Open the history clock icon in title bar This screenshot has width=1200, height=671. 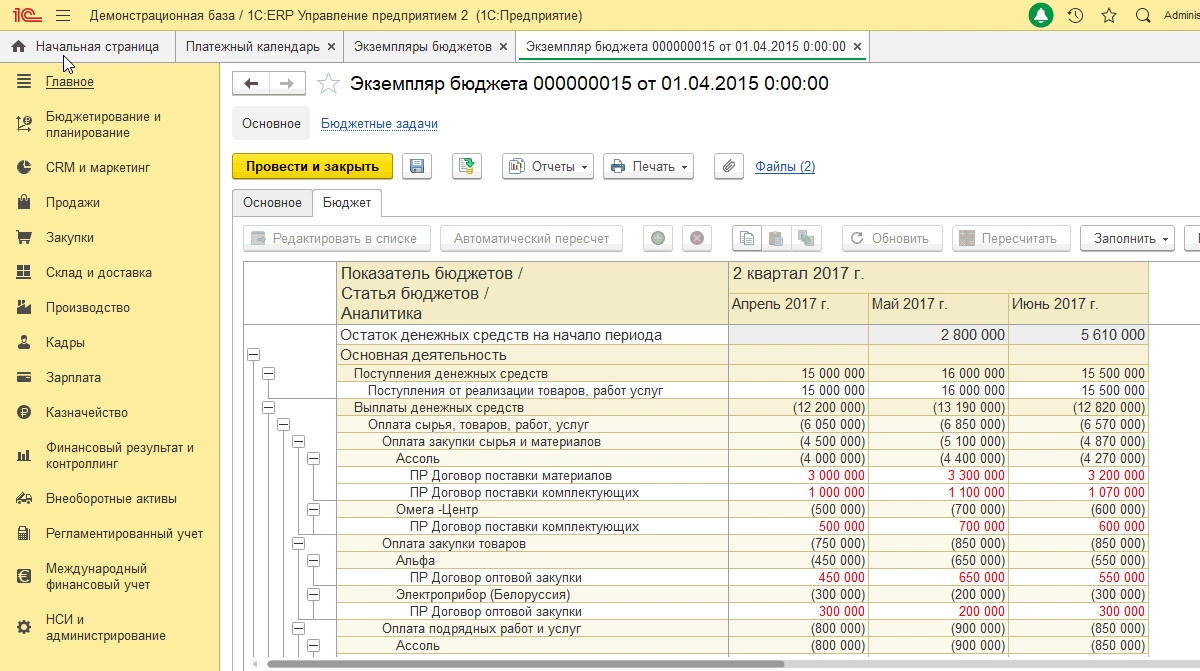point(1075,16)
